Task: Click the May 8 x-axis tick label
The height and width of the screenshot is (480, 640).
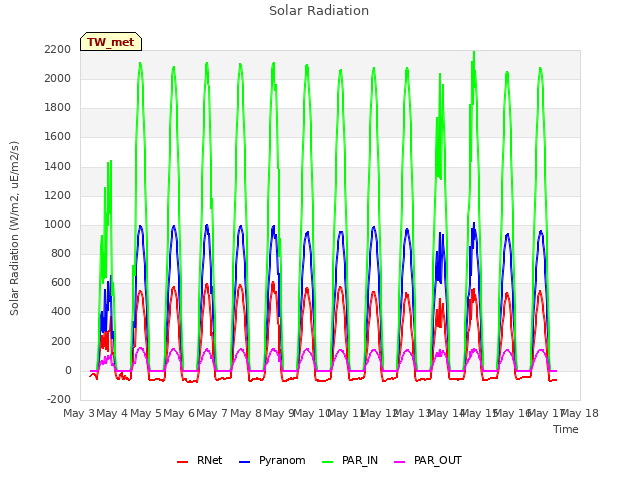Action: (x=246, y=413)
